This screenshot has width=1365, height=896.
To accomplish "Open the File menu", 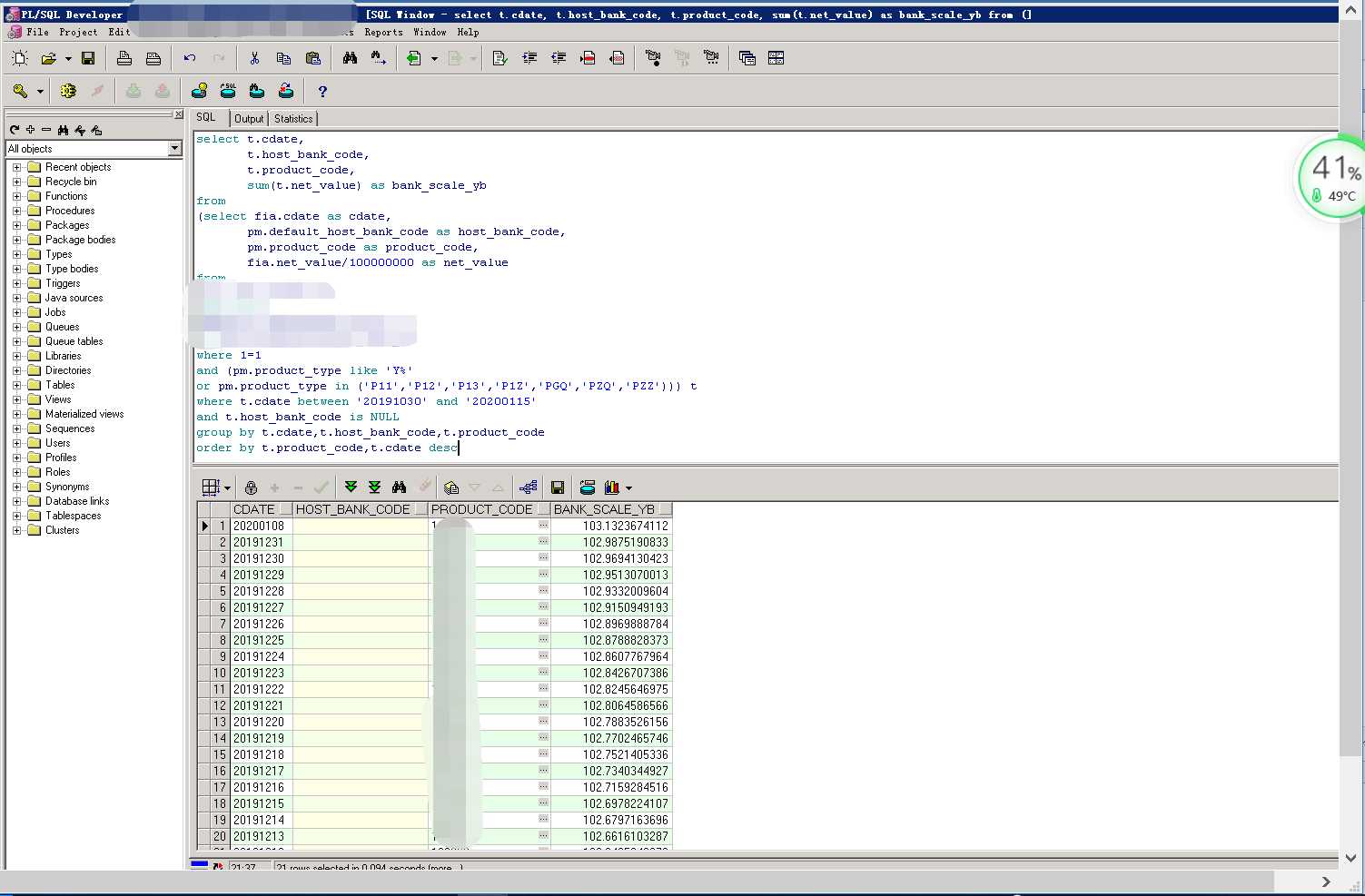I will [x=38, y=32].
